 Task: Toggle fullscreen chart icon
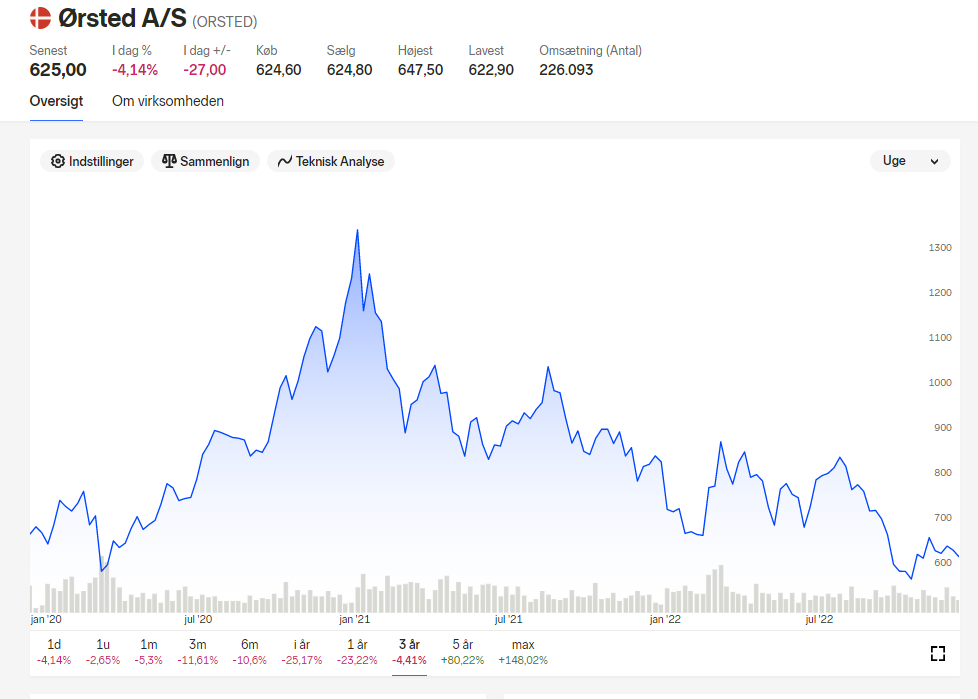pyautogui.click(x=937, y=653)
